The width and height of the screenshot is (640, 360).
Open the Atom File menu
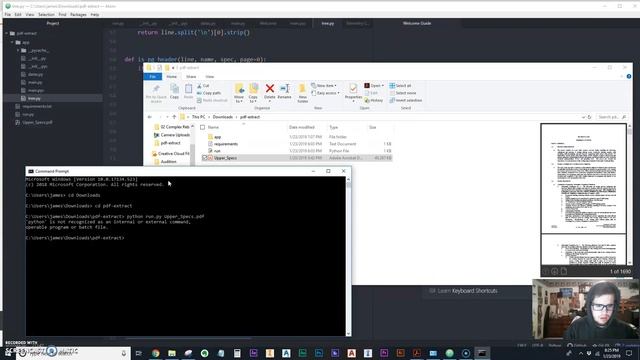pos(8,15)
